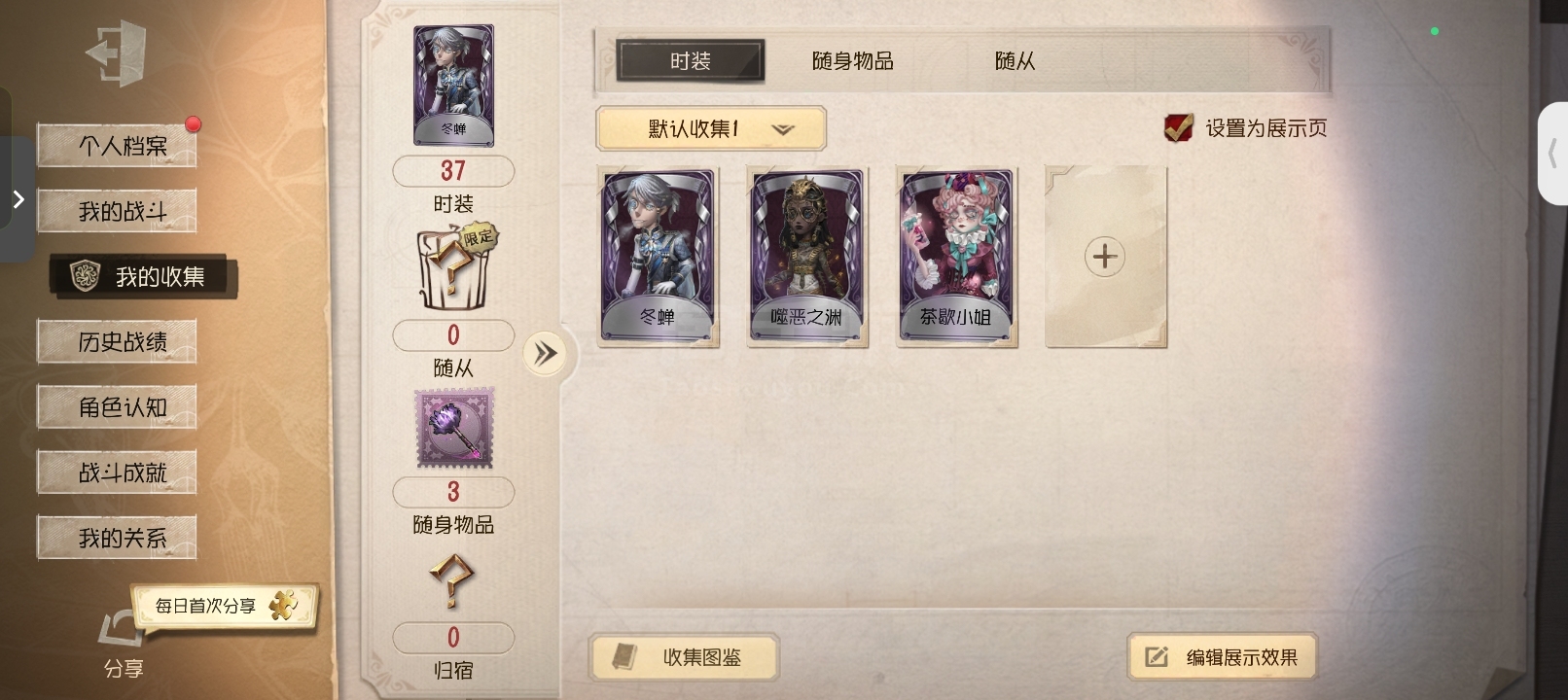
Task: Open the 冬蝉 costume portrait in sidebar
Action: 454,86
